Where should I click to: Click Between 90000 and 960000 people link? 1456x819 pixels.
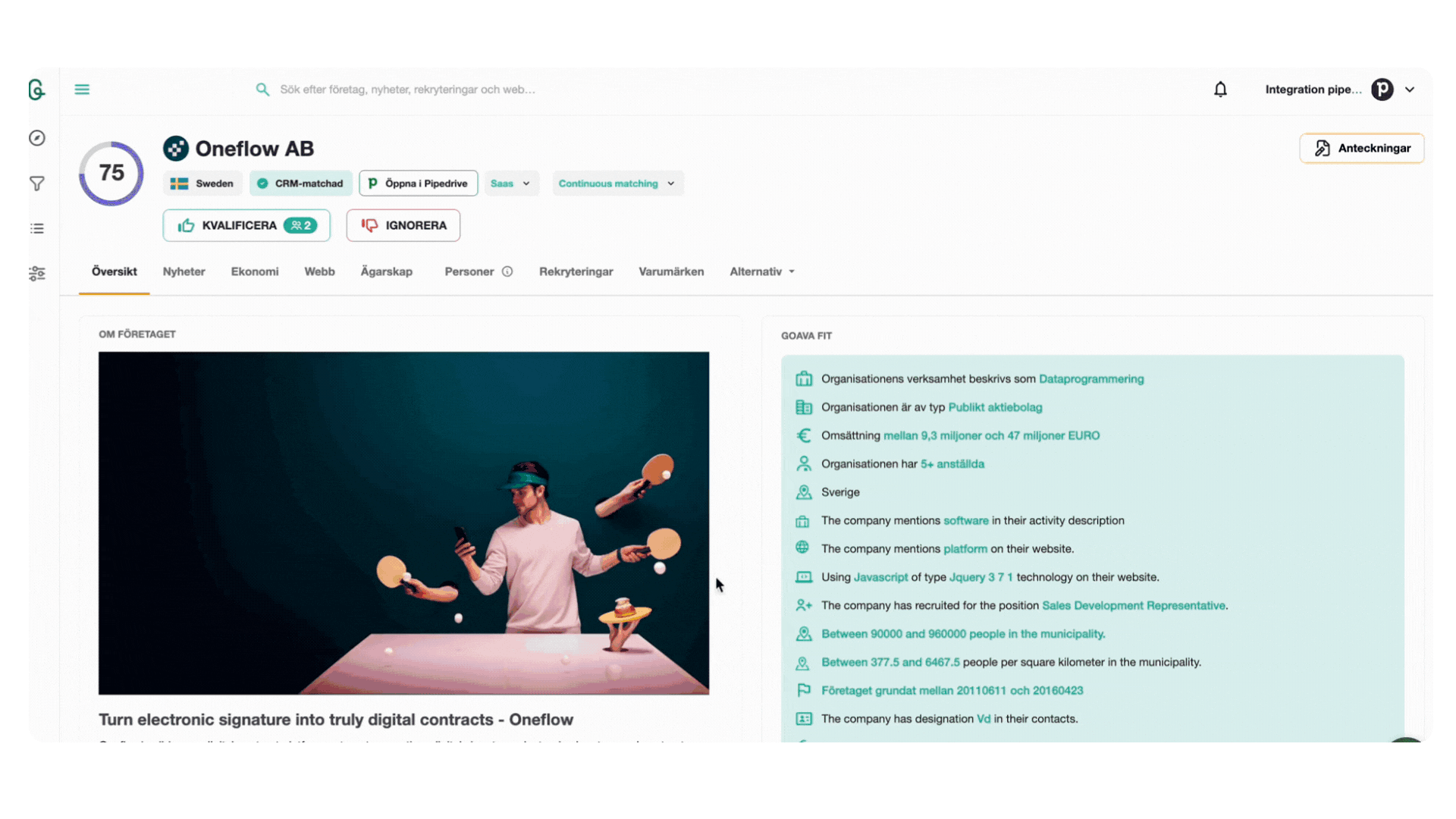pyautogui.click(x=963, y=634)
